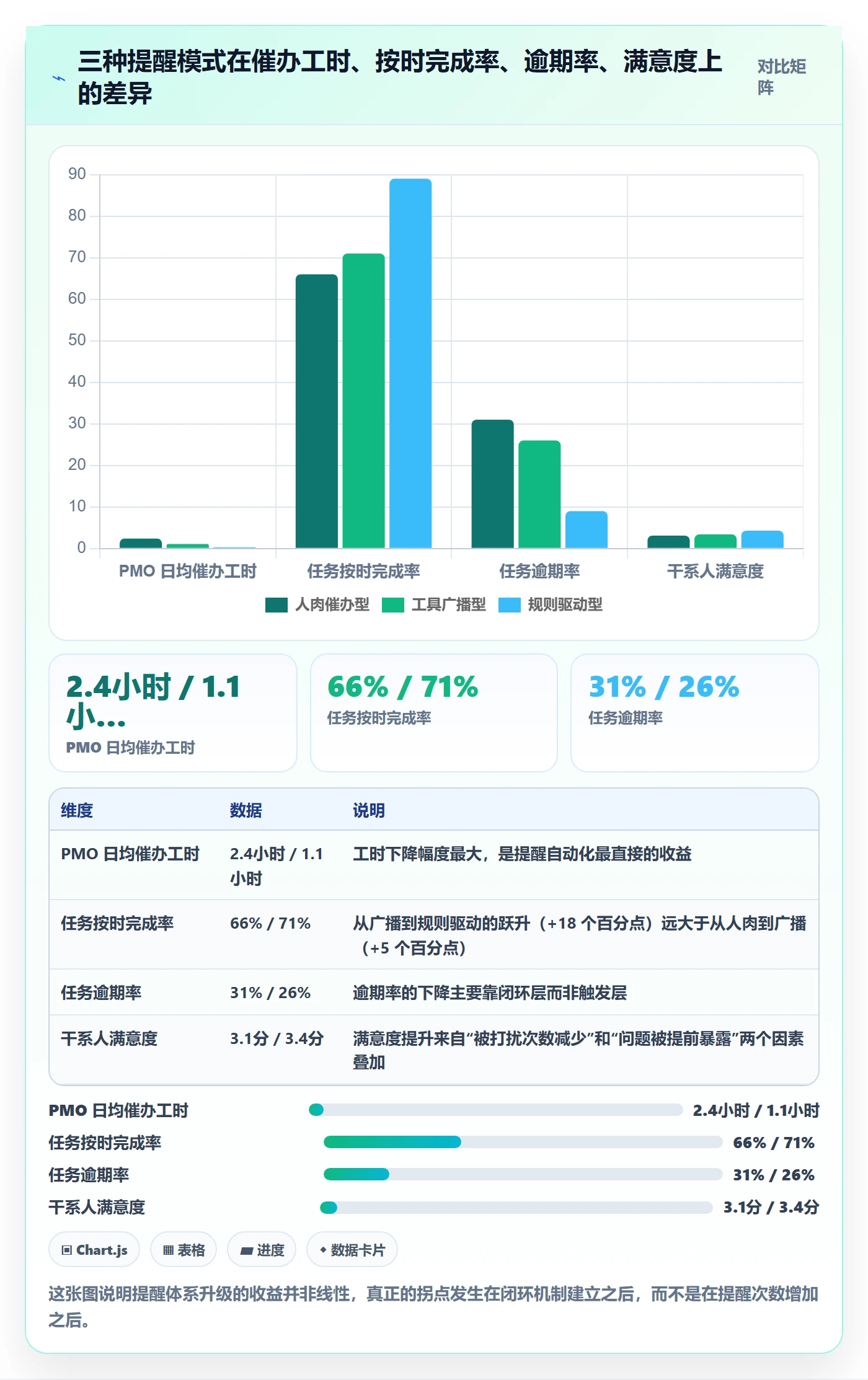Select the 任务按时完成率 table row label
The image size is (868, 1380).
(117, 924)
